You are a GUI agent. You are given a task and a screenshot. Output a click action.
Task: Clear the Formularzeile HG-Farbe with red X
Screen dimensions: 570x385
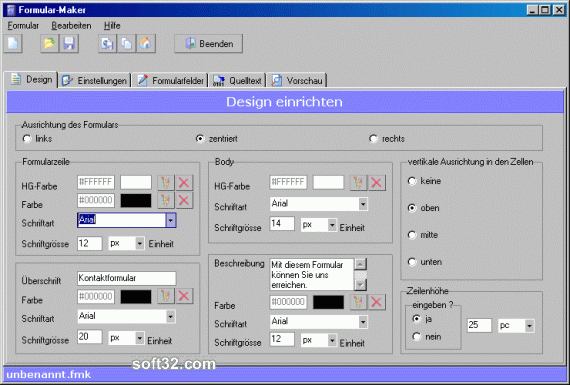click(184, 183)
